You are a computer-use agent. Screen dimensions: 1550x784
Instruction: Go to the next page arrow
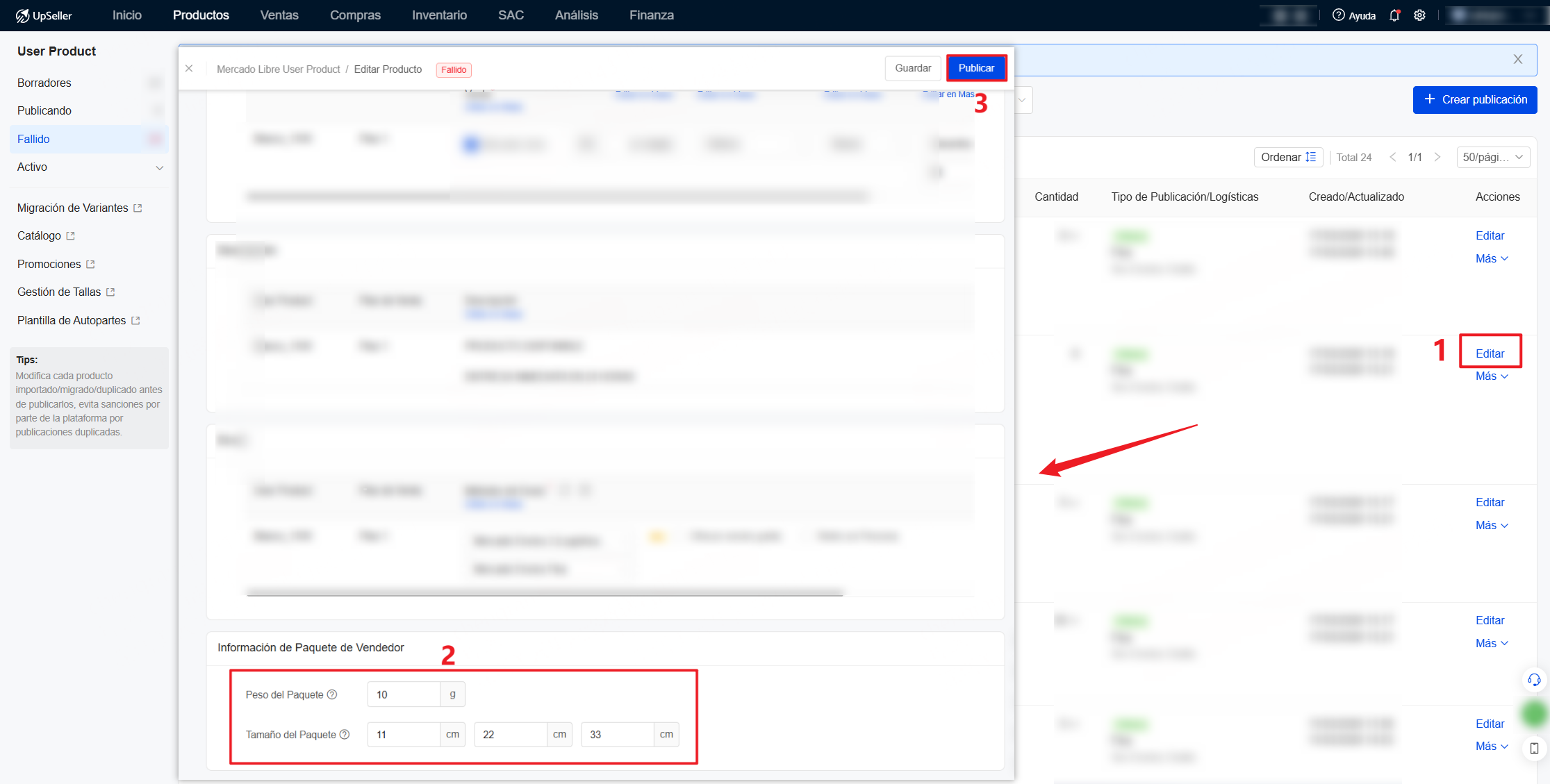[1437, 158]
